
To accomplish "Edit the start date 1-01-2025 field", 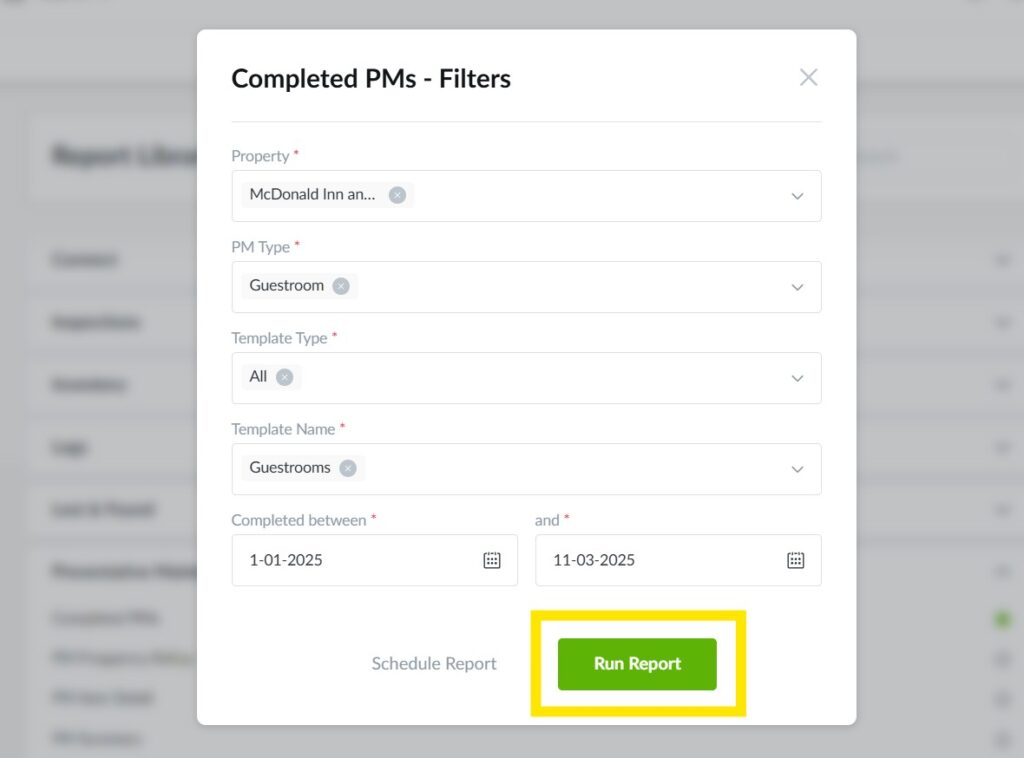I will (350, 560).
